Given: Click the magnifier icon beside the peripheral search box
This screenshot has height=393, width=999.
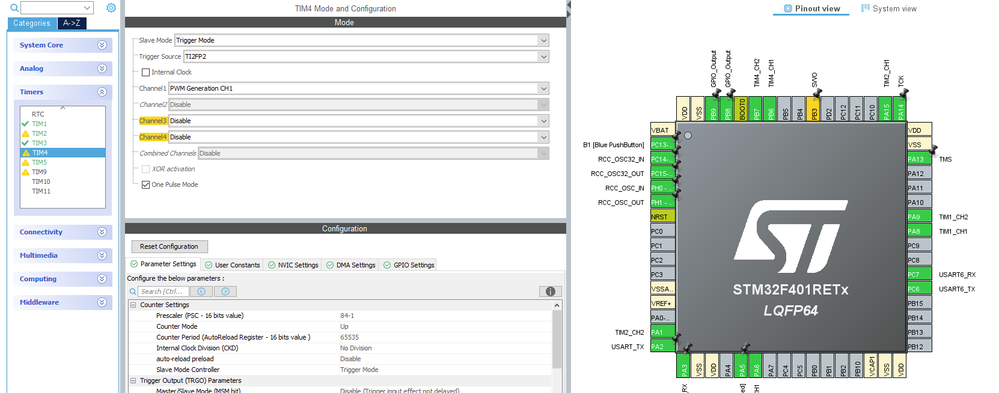Looking at the screenshot, I should 14,8.
